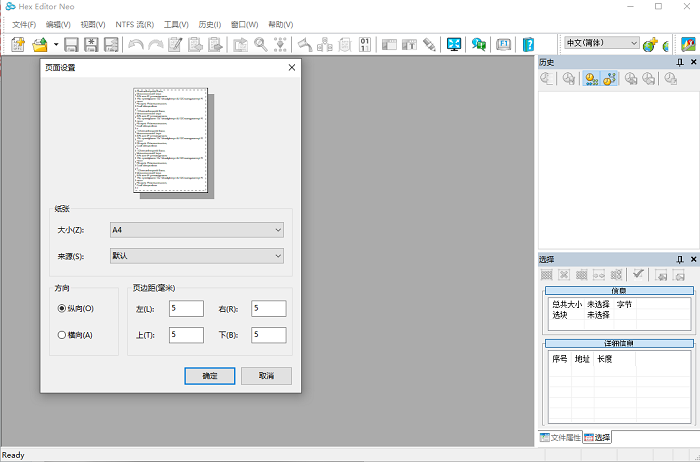Image resolution: width=700 pixels, height=462 pixels.
Task: Click the 确定 button
Action: tap(210, 376)
